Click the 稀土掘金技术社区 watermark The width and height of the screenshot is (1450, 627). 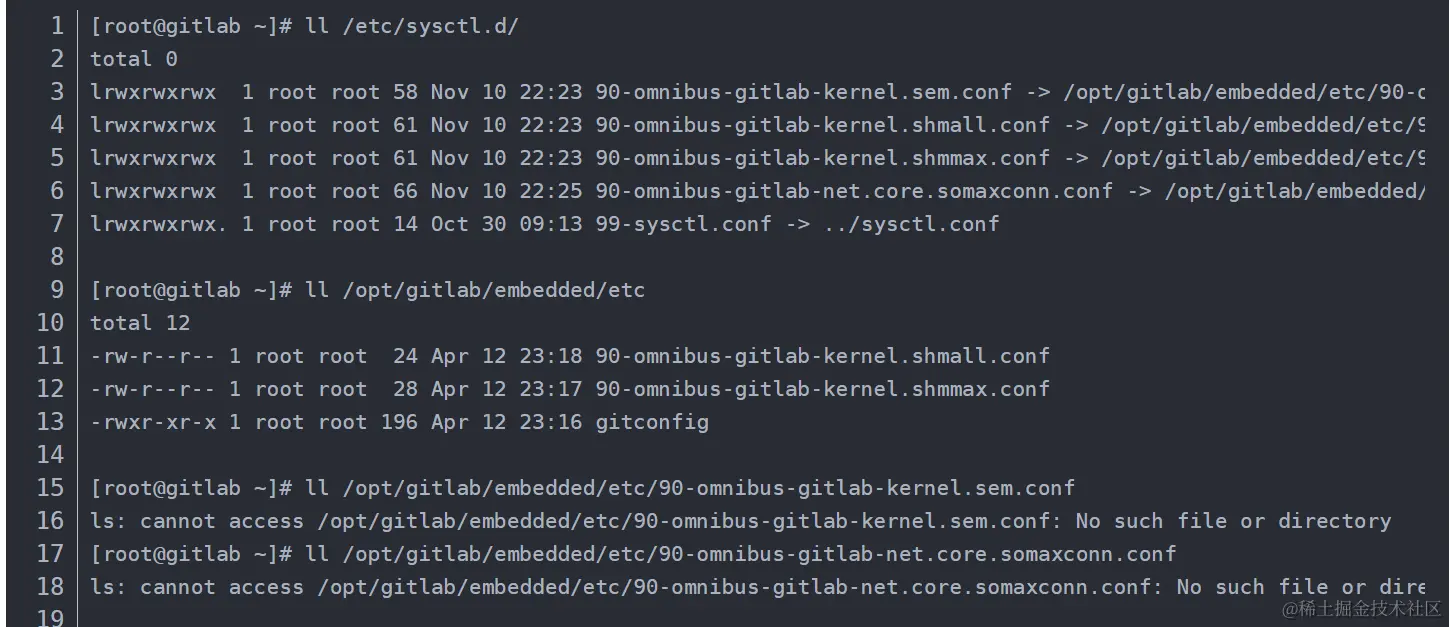click(1361, 608)
